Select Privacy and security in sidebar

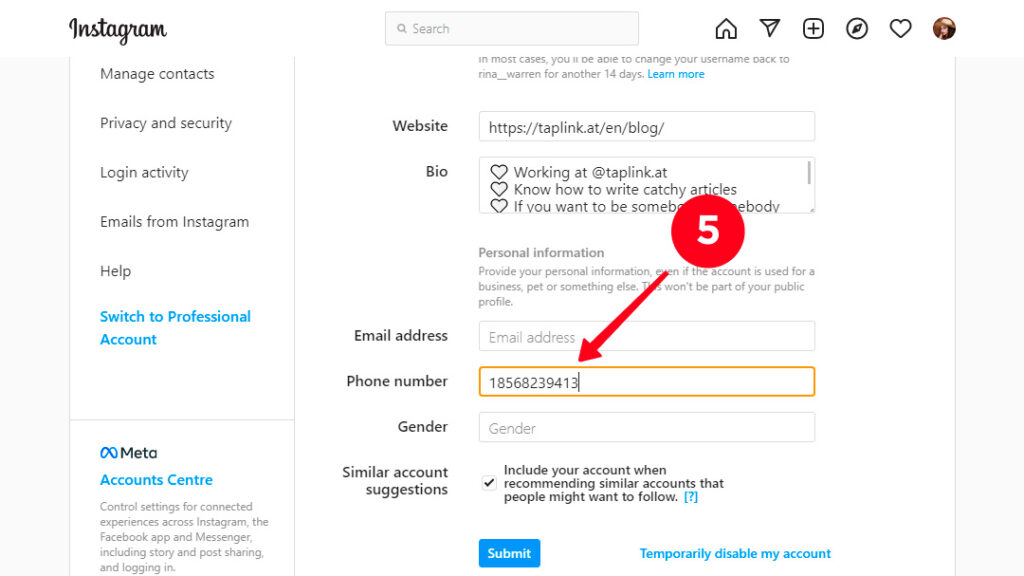[x=164, y=123]
